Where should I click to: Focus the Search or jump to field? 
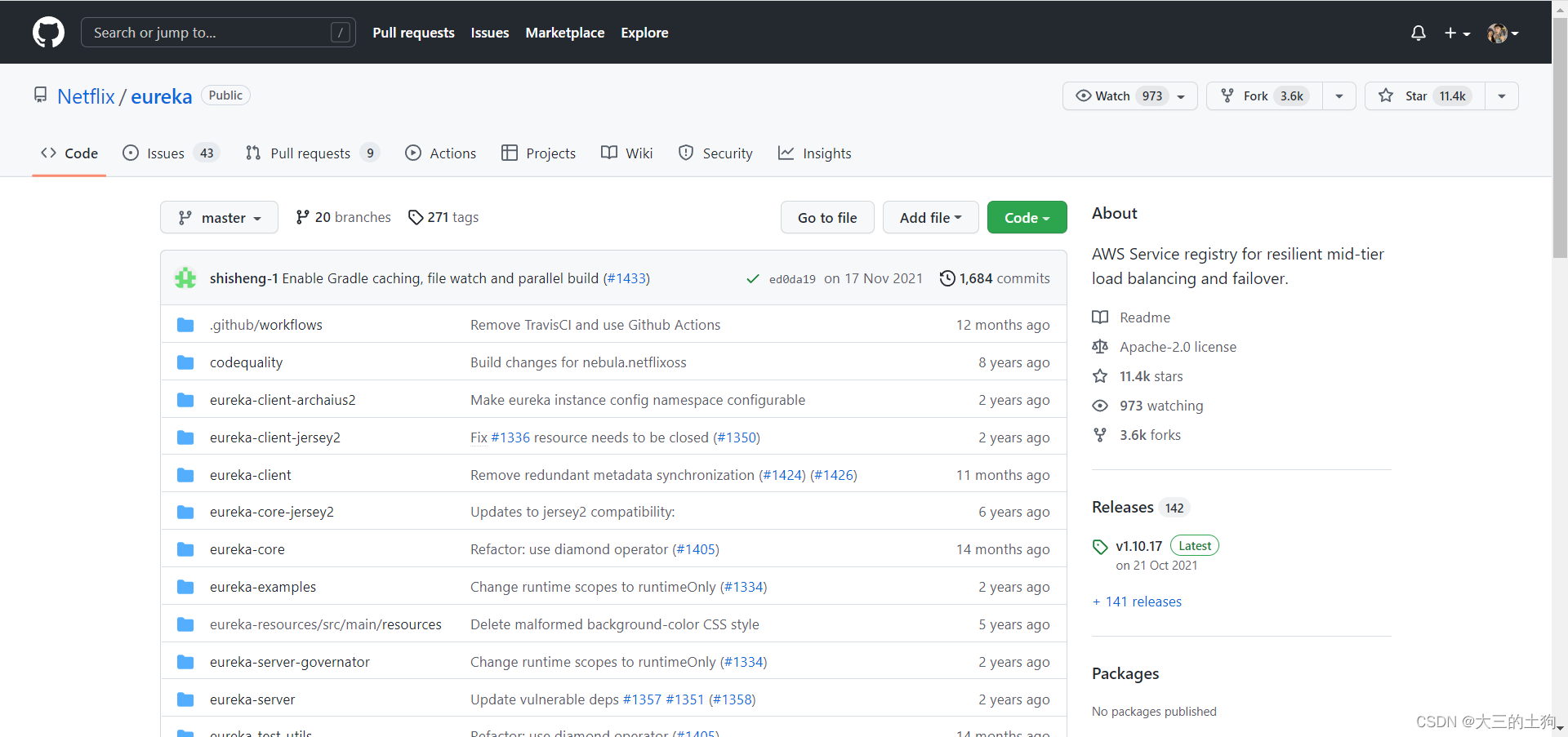click(x=218, y=33)
